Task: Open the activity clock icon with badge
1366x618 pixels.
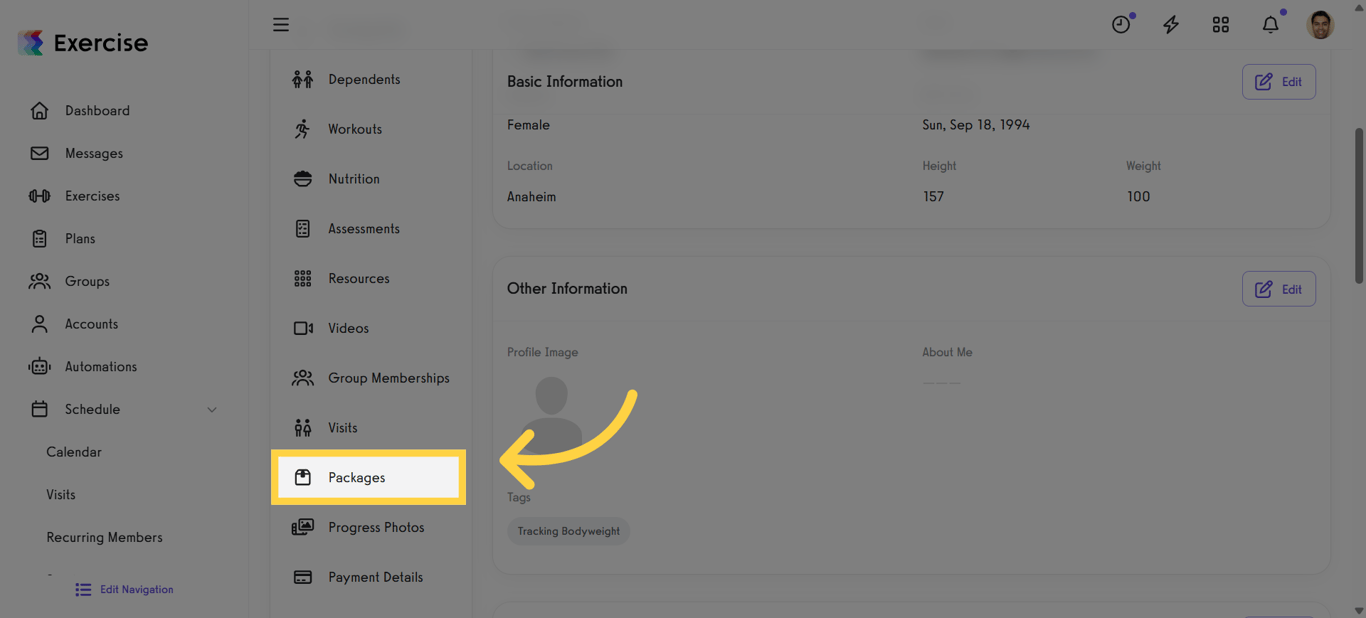Action: 1121,24
